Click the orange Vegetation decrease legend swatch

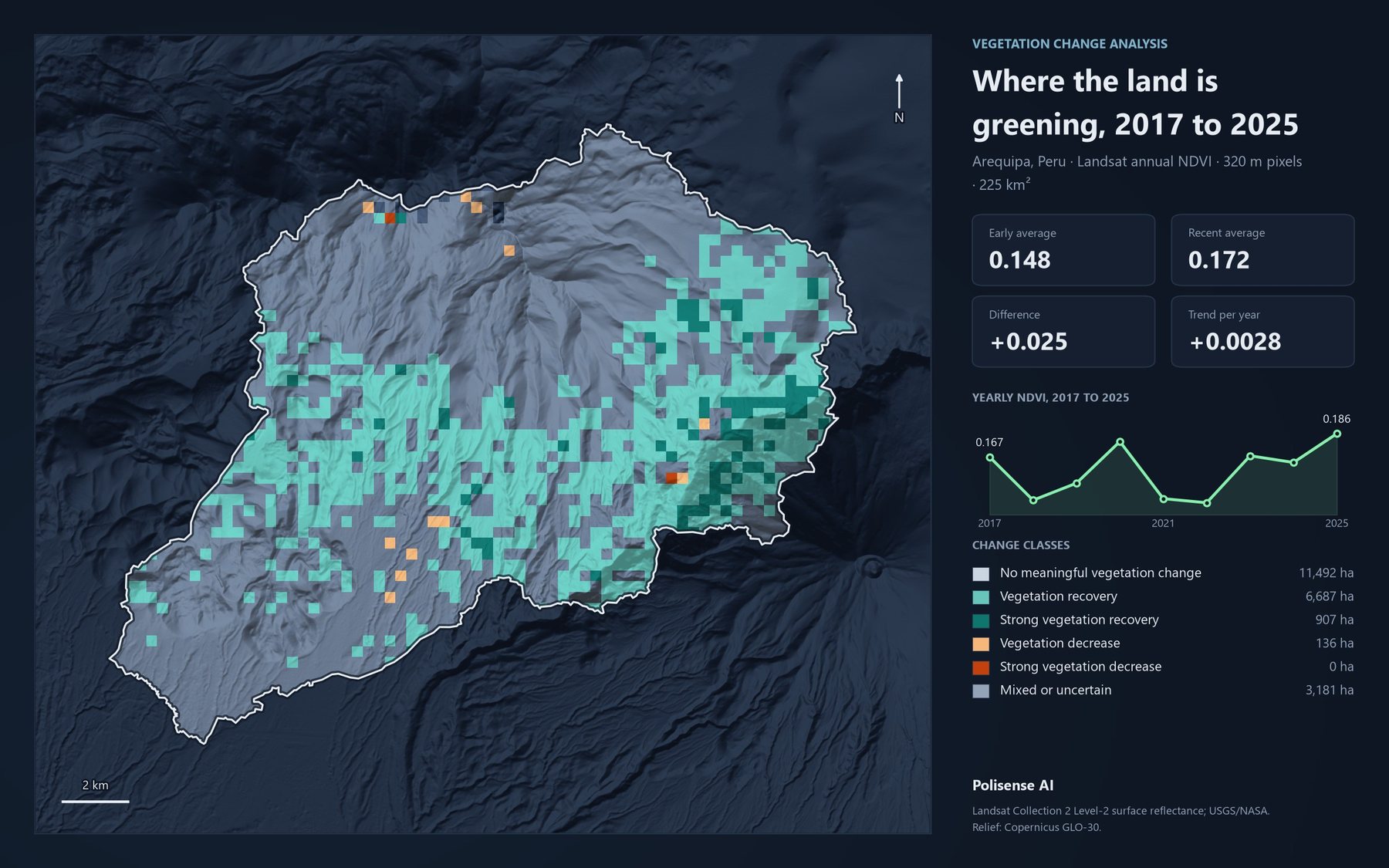(981, 643)
